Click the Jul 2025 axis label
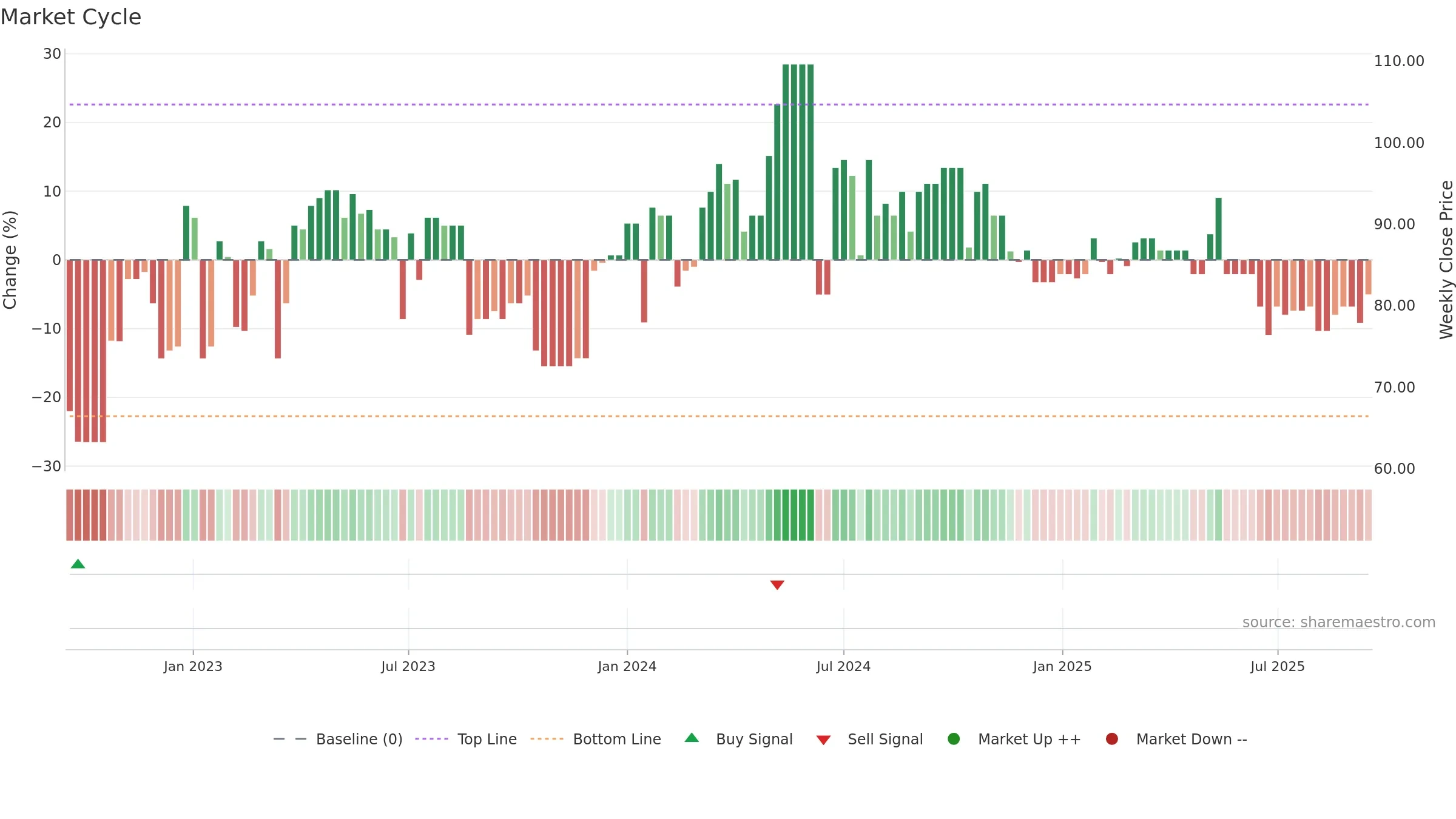Screen dimensions: 1456x819 pyautogui.click(x=1278, y=666)
